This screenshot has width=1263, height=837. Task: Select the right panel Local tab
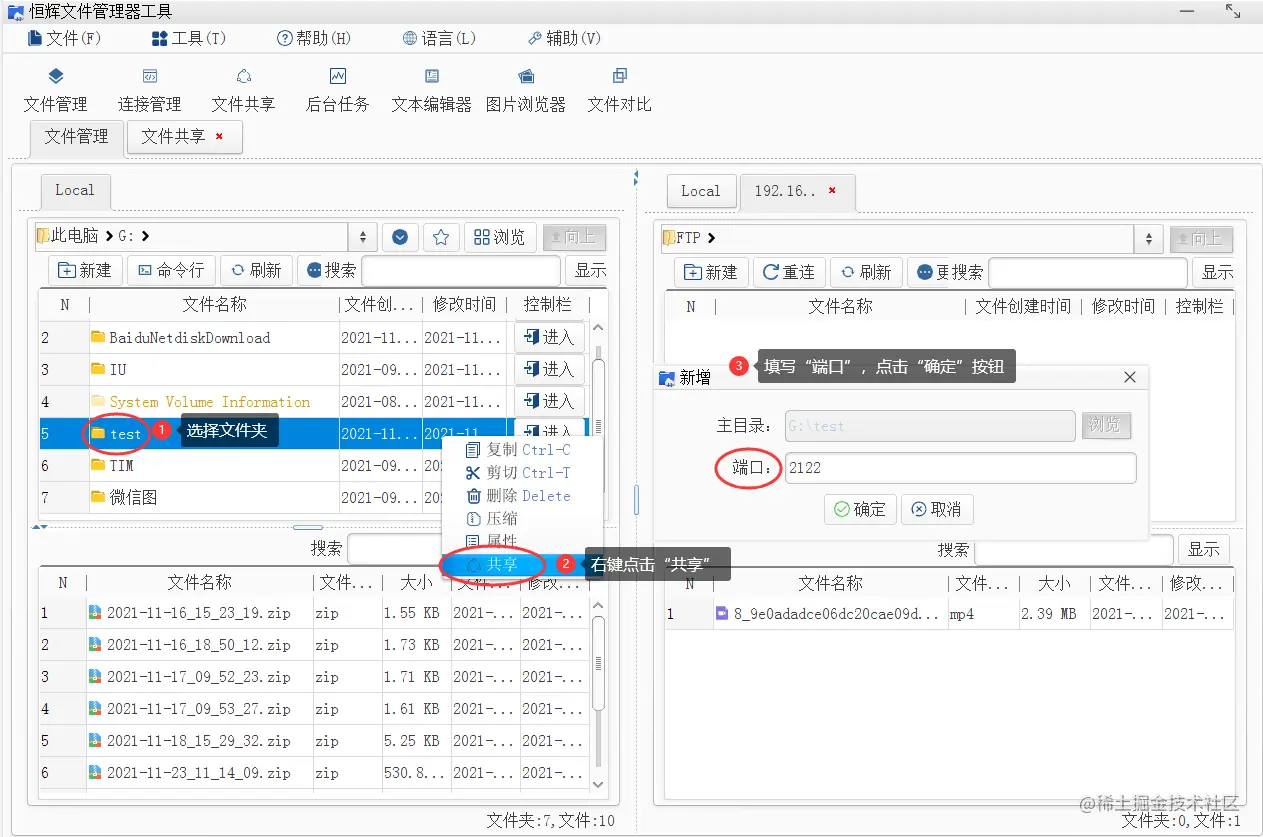(x=700, y=192)
